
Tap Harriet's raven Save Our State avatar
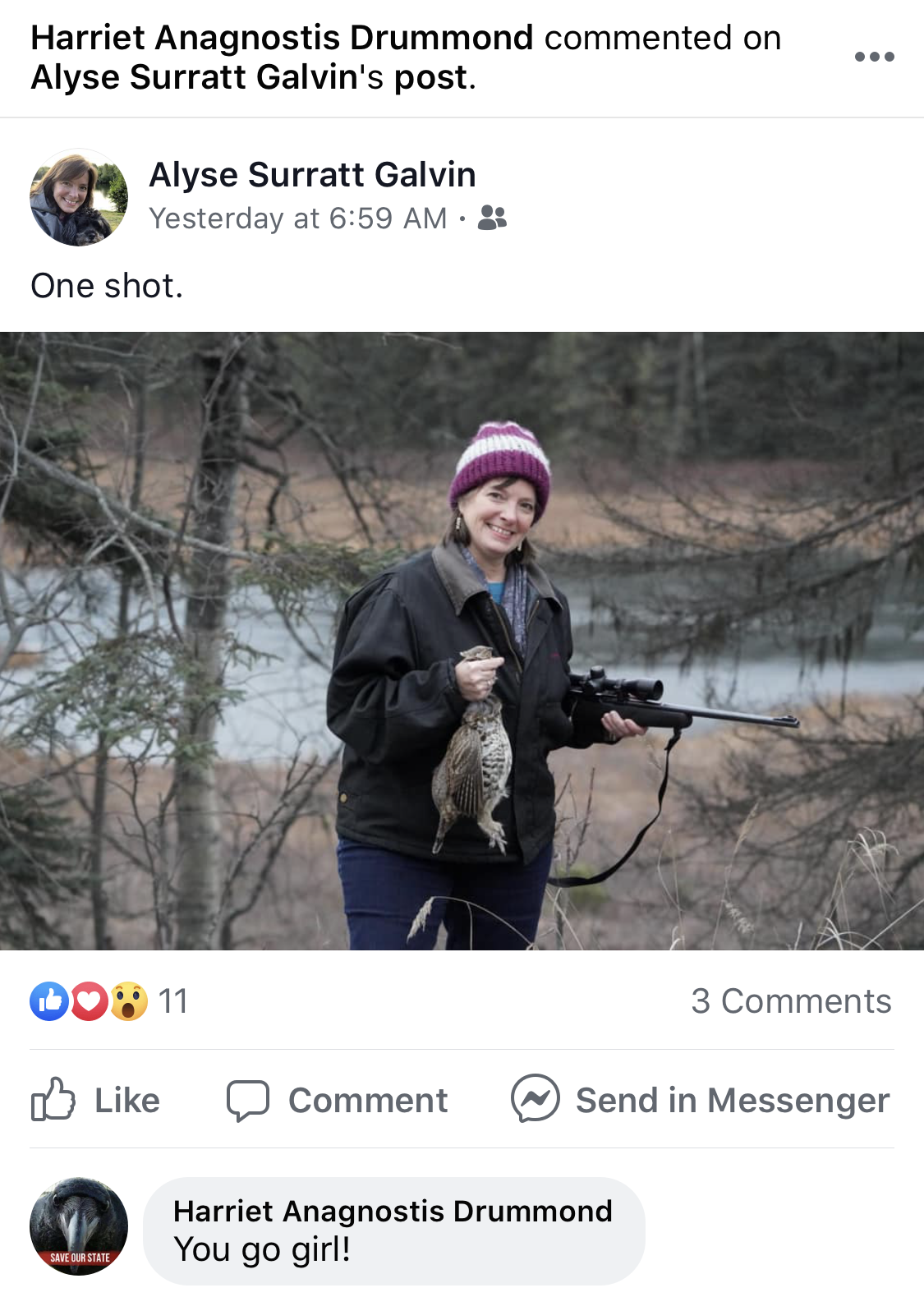pos(79,1226)
